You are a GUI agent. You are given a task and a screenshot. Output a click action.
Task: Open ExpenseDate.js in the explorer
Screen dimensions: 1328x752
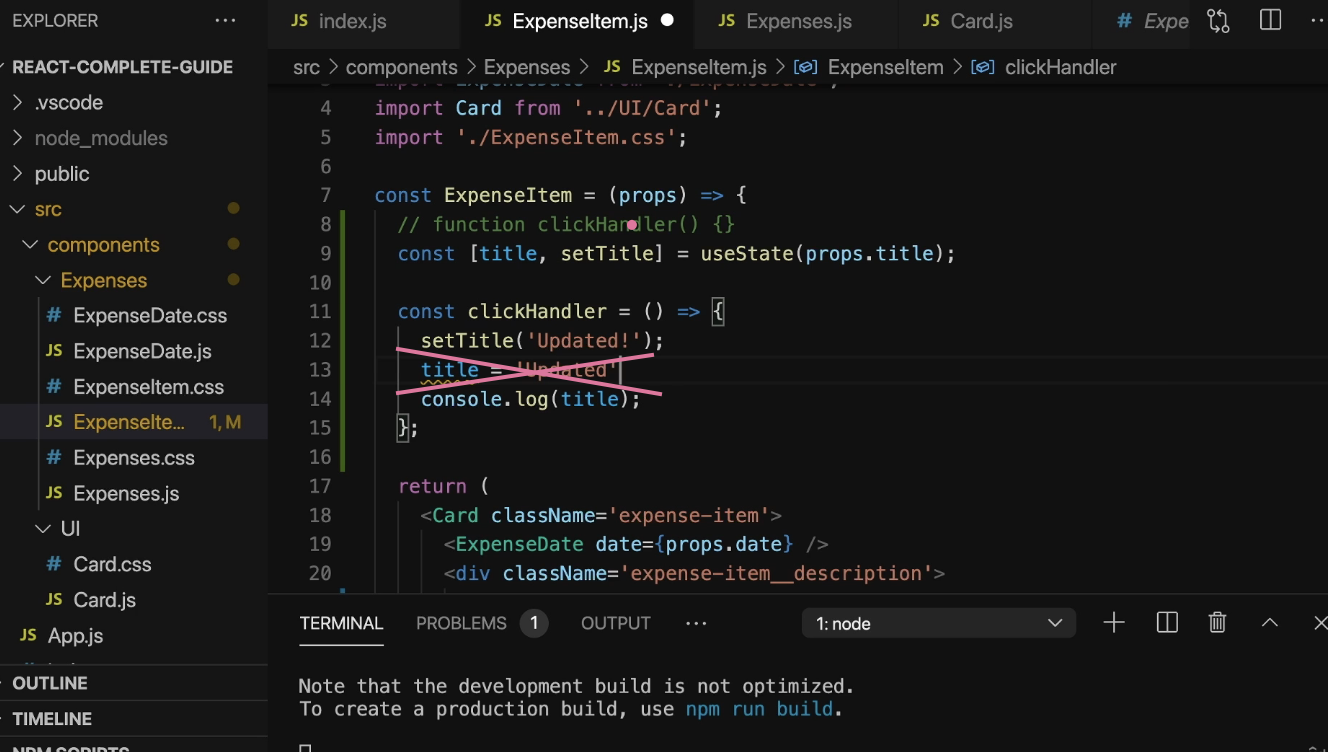click(142, 351)
